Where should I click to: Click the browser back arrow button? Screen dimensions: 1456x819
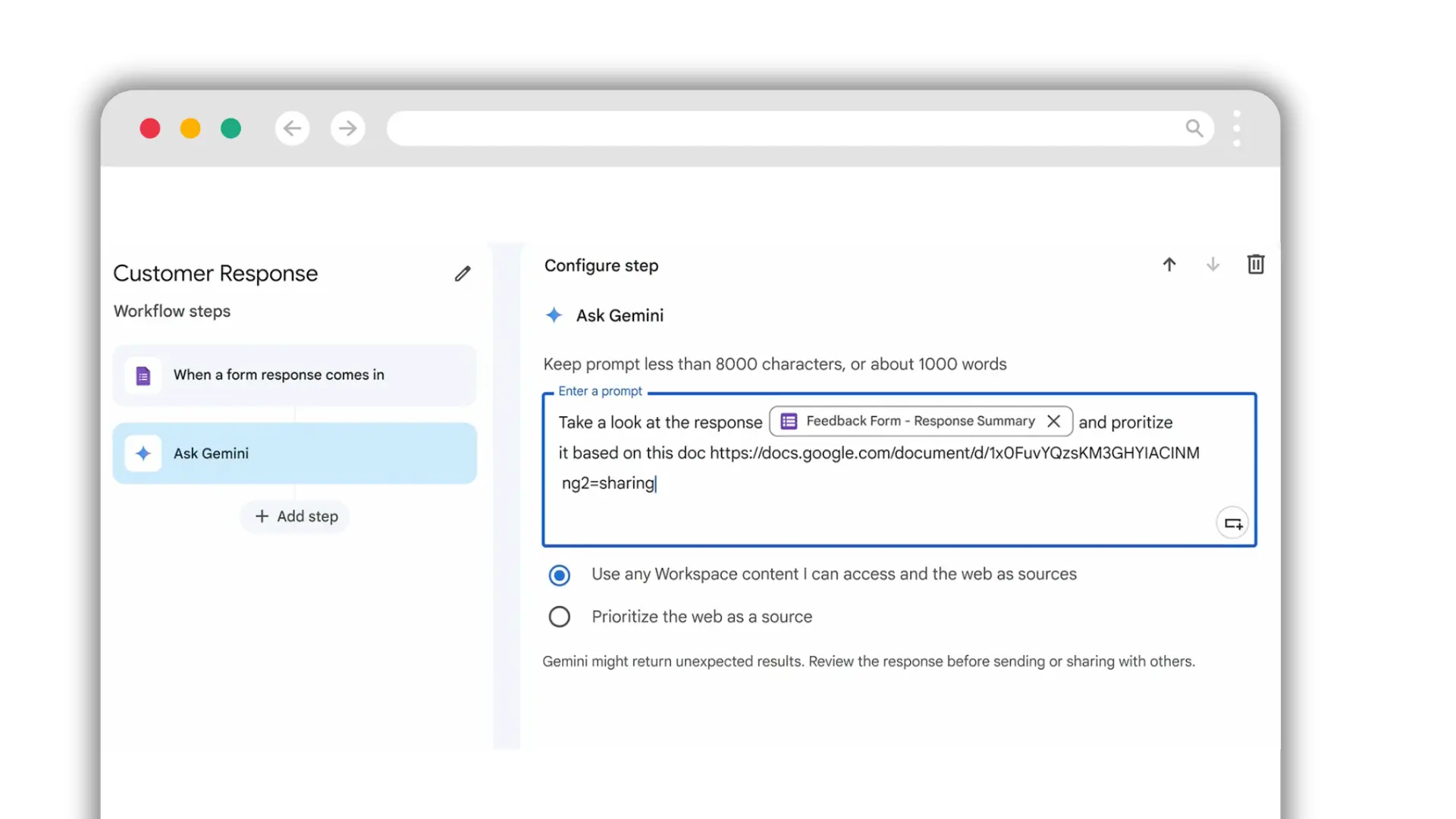(292, 128)
